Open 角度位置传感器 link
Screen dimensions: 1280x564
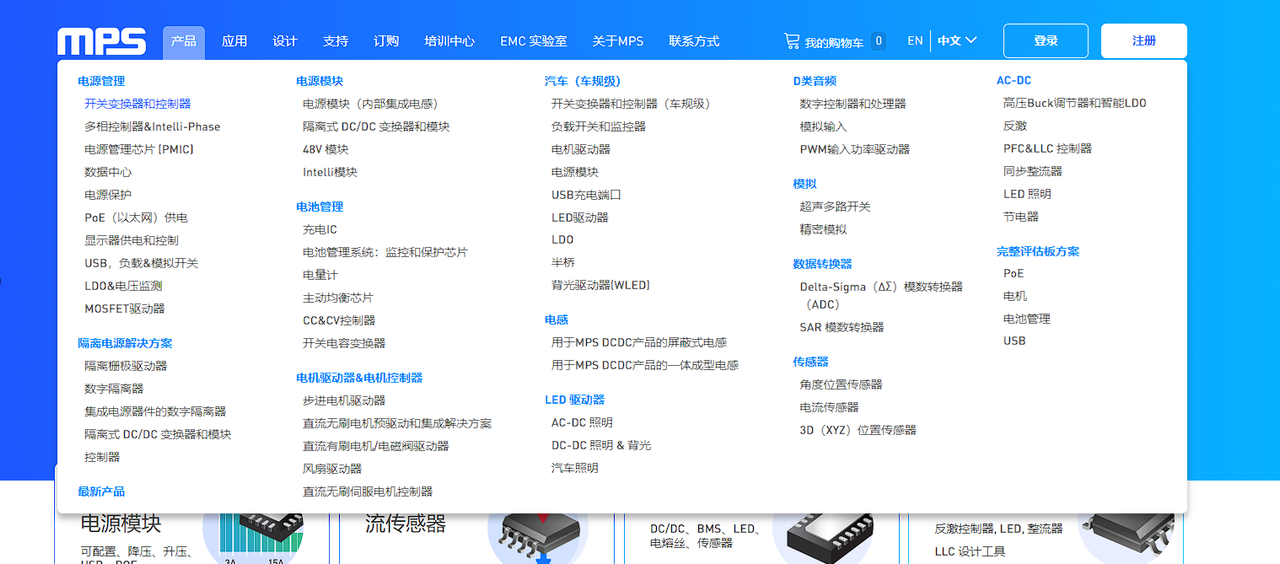(x=841, y=385)
